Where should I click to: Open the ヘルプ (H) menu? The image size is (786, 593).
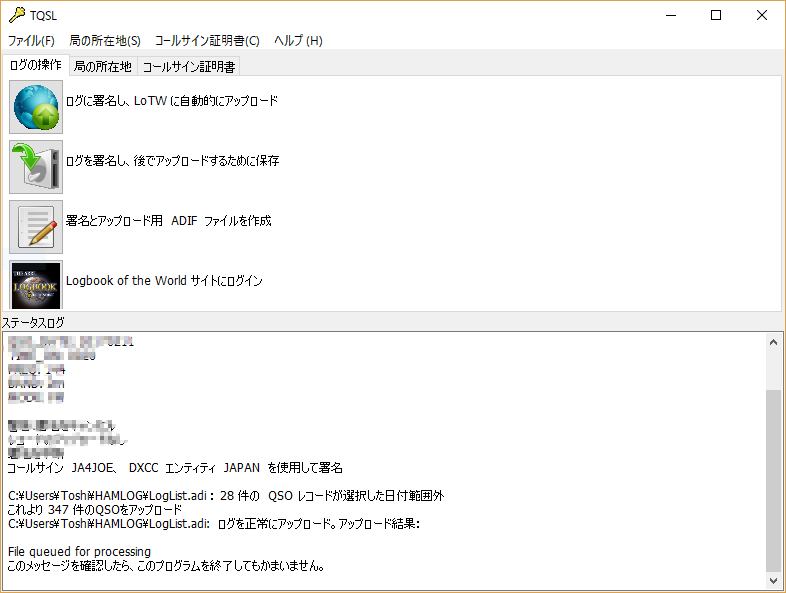click(298, 41)
